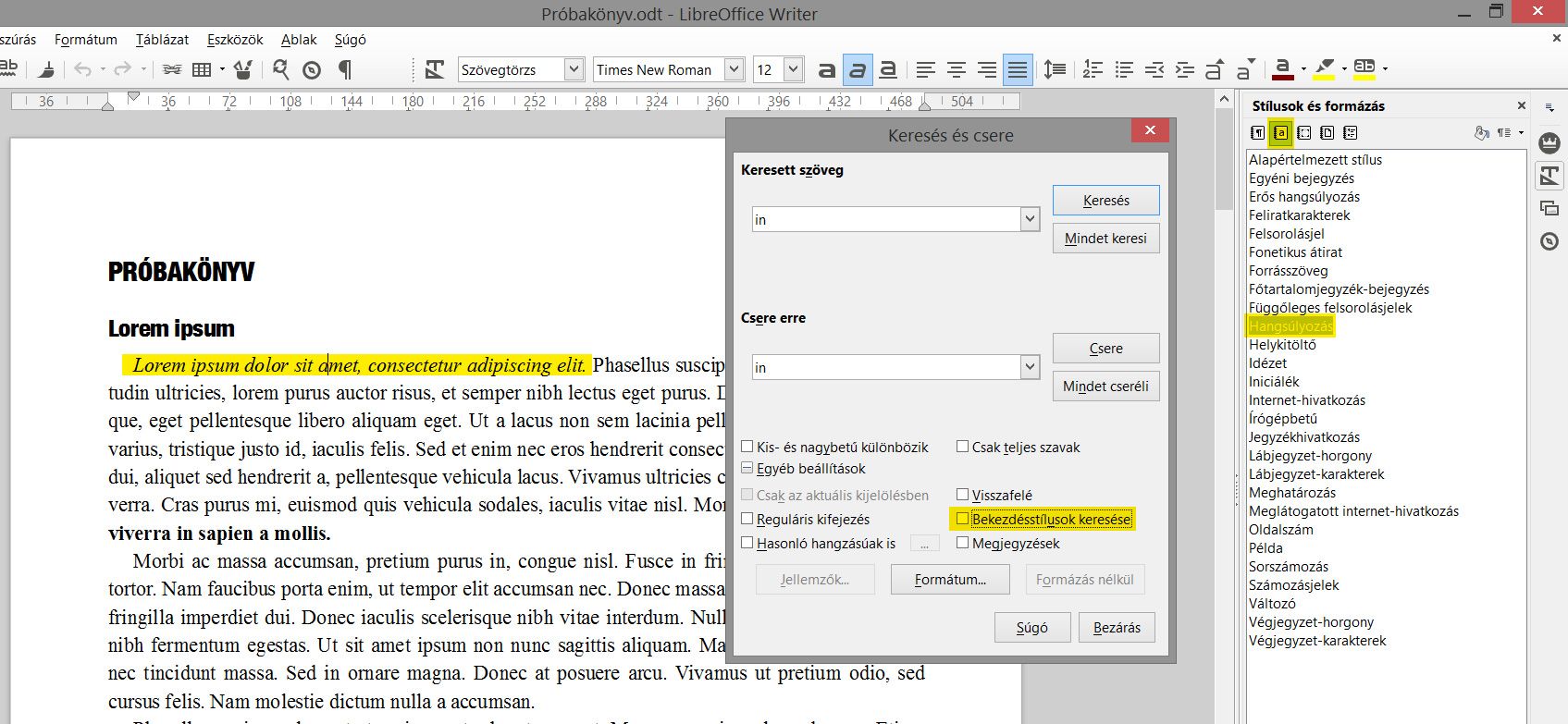Open the Súgó menu
Image resolution: width=1568 pixels, height=724 pixels.
click(351, 40)
